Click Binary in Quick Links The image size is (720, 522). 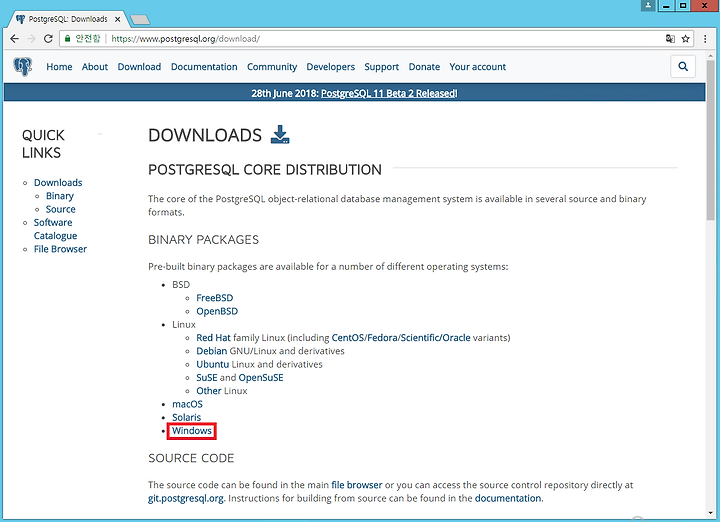click(60, 196)
